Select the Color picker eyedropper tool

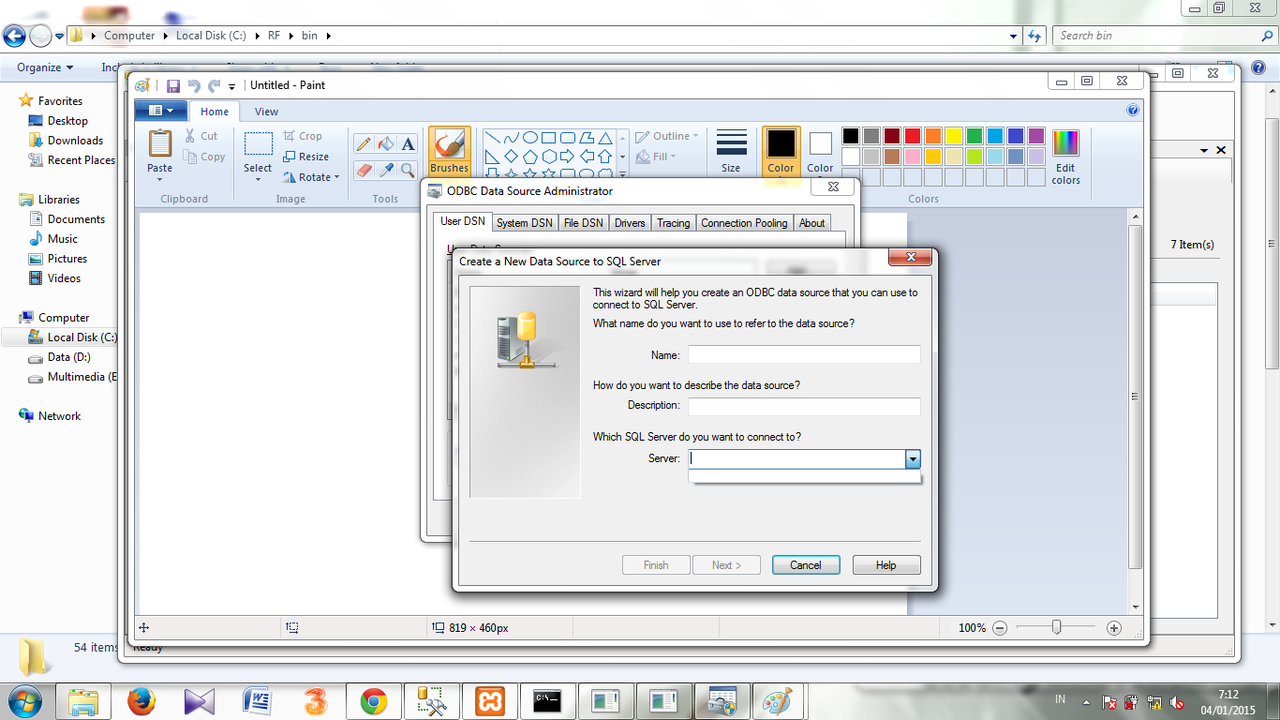tap(386, 170)
